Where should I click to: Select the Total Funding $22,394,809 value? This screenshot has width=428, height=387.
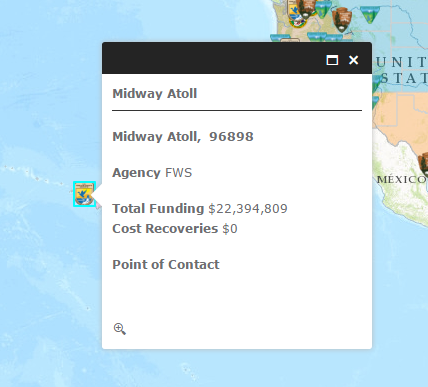tap(248, 209)
